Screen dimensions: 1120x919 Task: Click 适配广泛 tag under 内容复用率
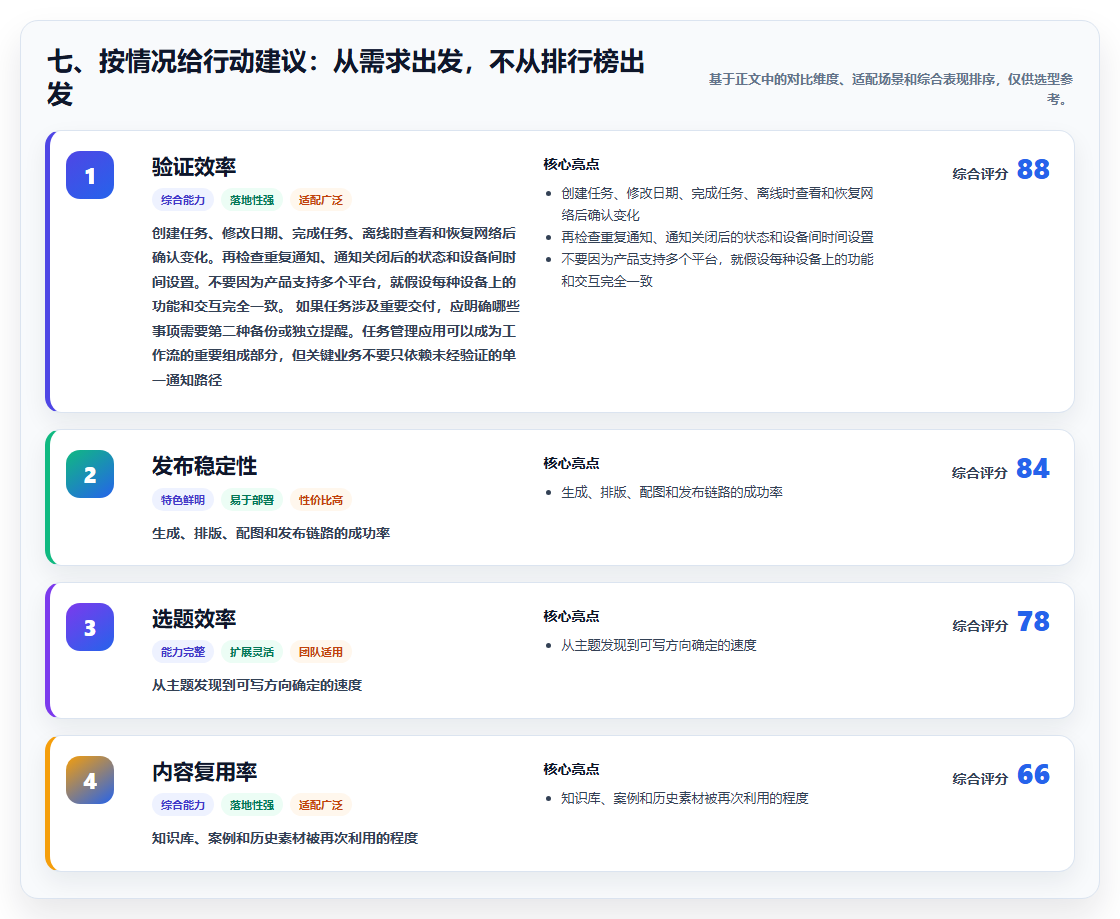tap(321, 805)
